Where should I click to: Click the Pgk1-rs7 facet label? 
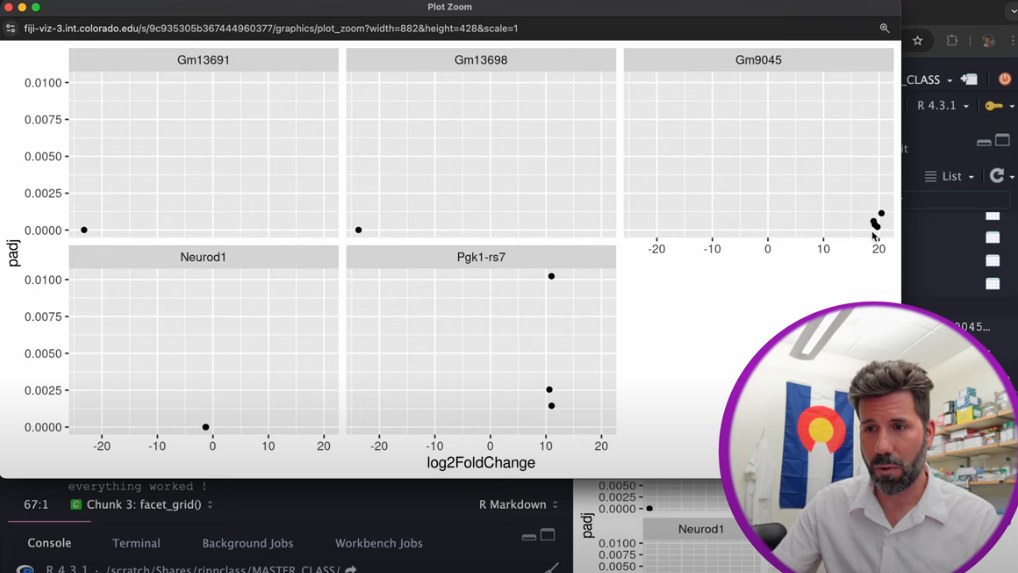pyautogui.click(x=481, y=257)
